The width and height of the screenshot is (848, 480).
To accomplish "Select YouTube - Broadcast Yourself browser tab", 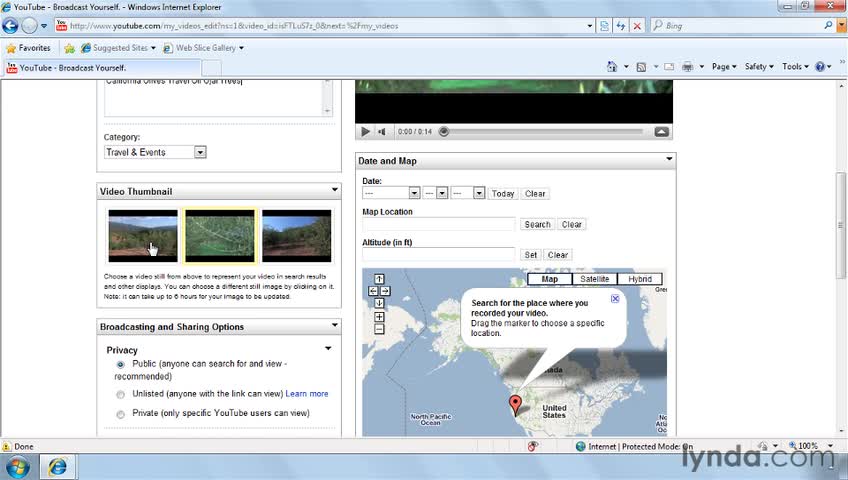I will coord(102,68).
